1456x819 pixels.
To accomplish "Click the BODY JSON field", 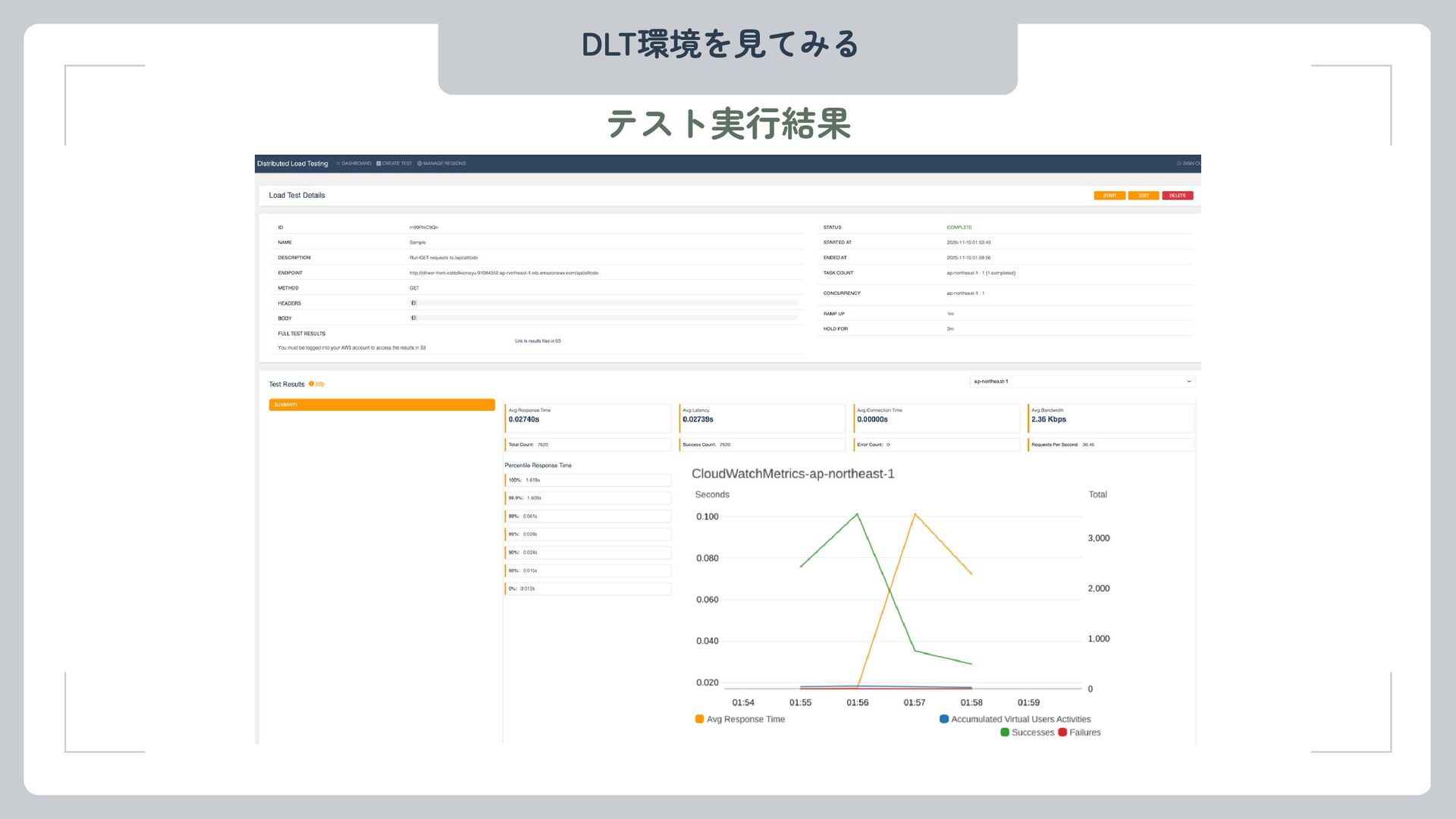I will click(604, 318).
